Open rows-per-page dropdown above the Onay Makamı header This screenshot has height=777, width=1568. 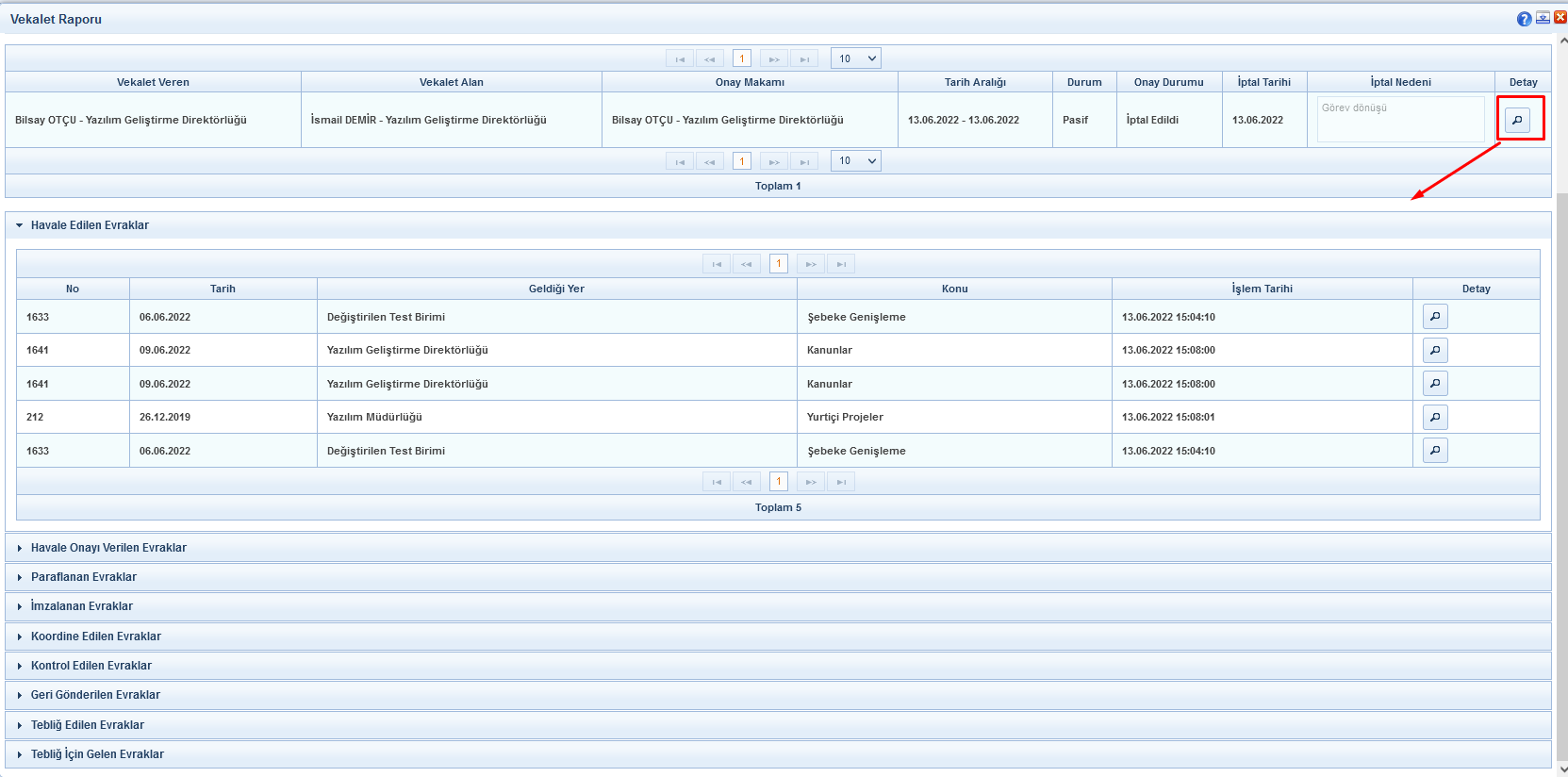(855, 58)
